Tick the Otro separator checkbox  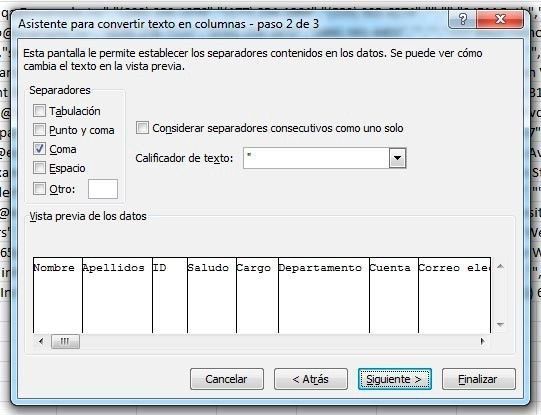pos(39,189)
